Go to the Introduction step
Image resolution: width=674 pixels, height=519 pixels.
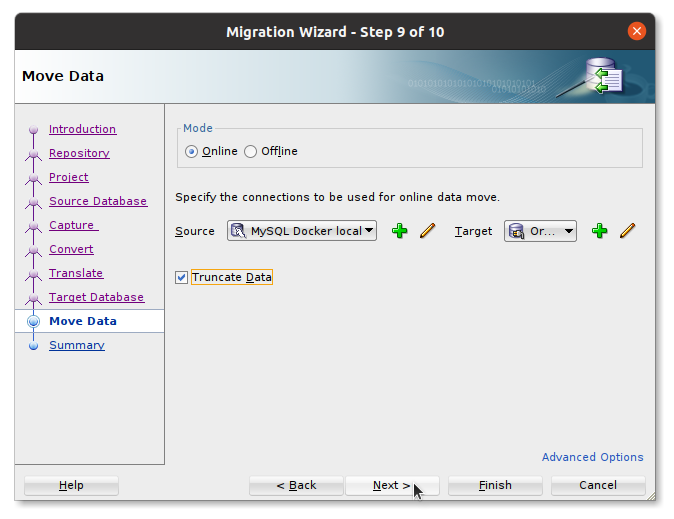click(82, 129)
